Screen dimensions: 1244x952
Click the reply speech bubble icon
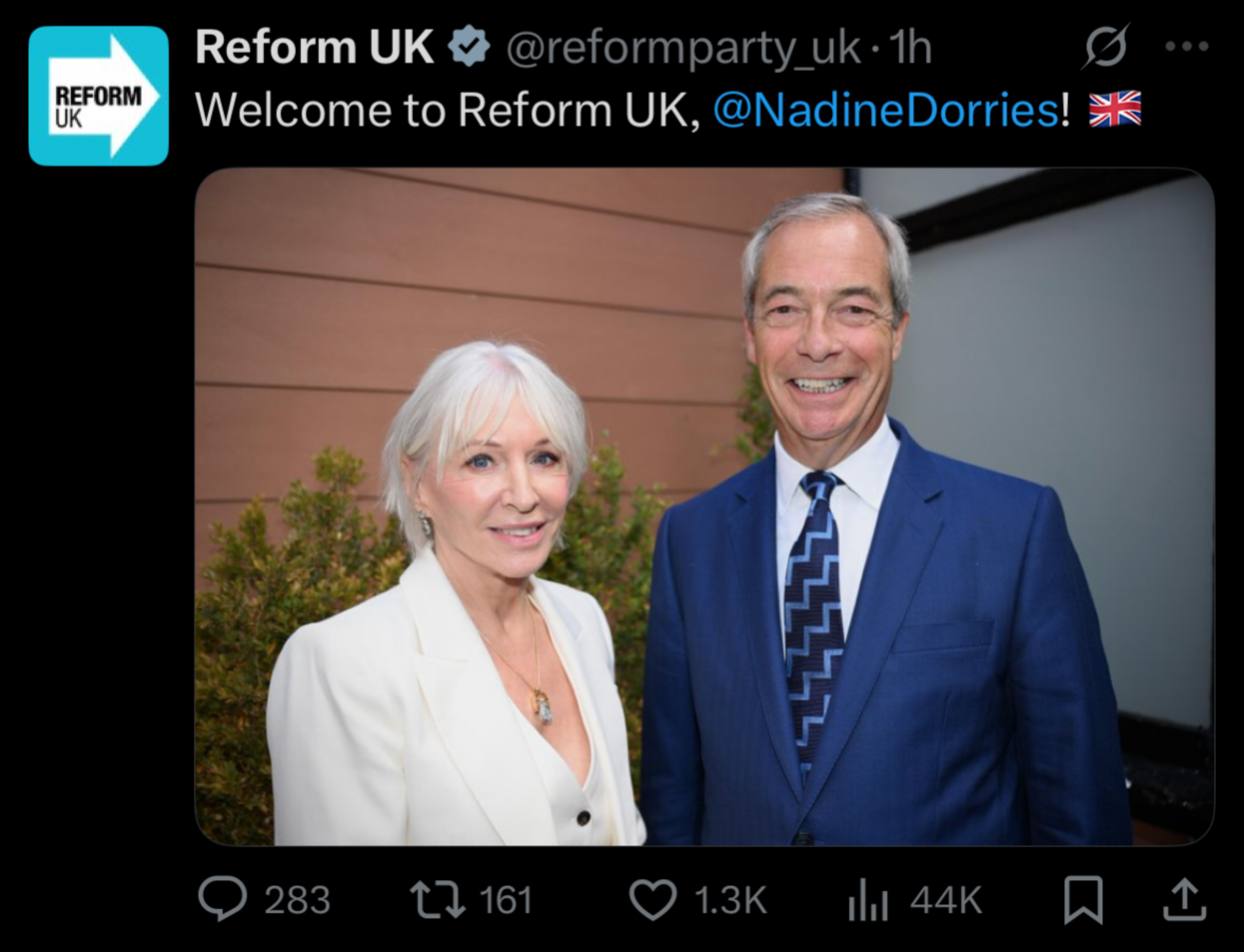point(222,899)
